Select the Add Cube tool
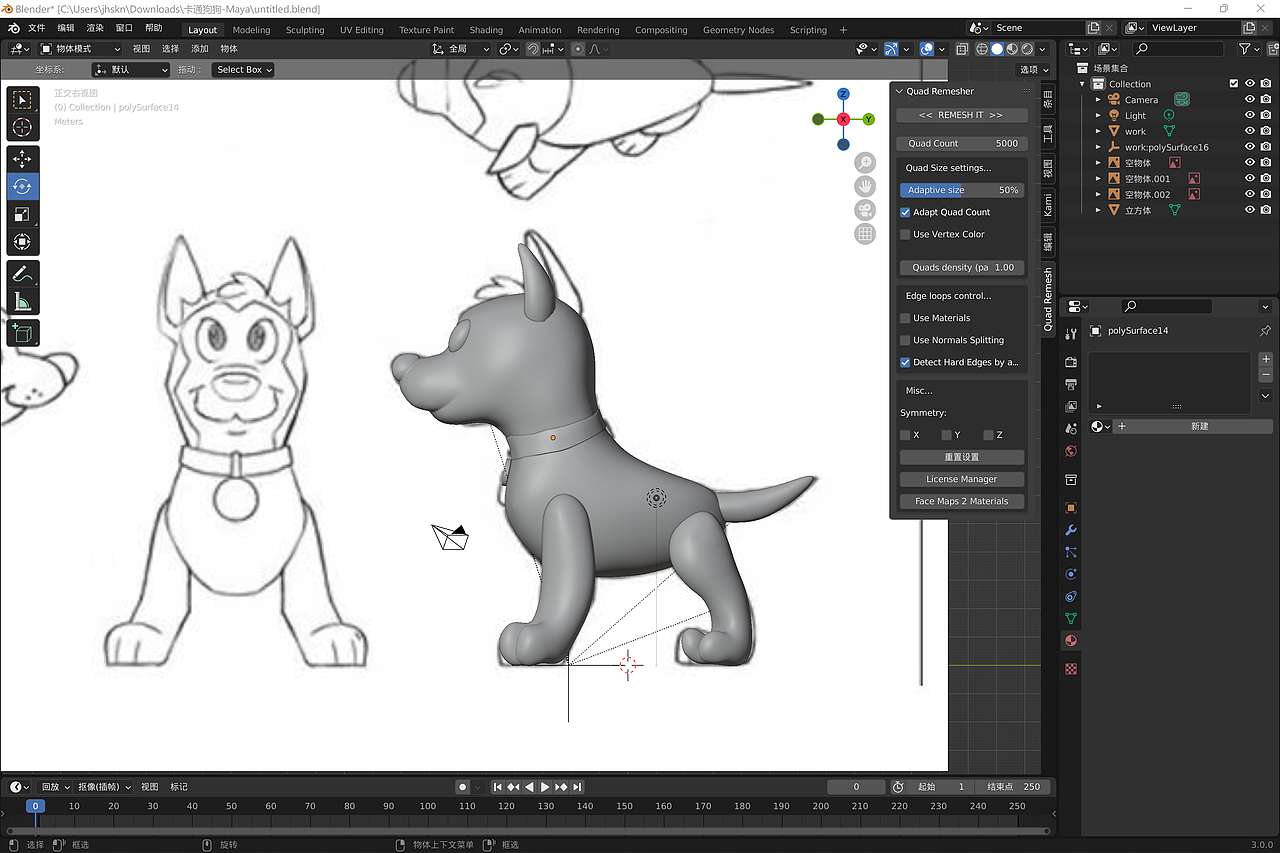1280x853 pixels. (x=23, y=334)
